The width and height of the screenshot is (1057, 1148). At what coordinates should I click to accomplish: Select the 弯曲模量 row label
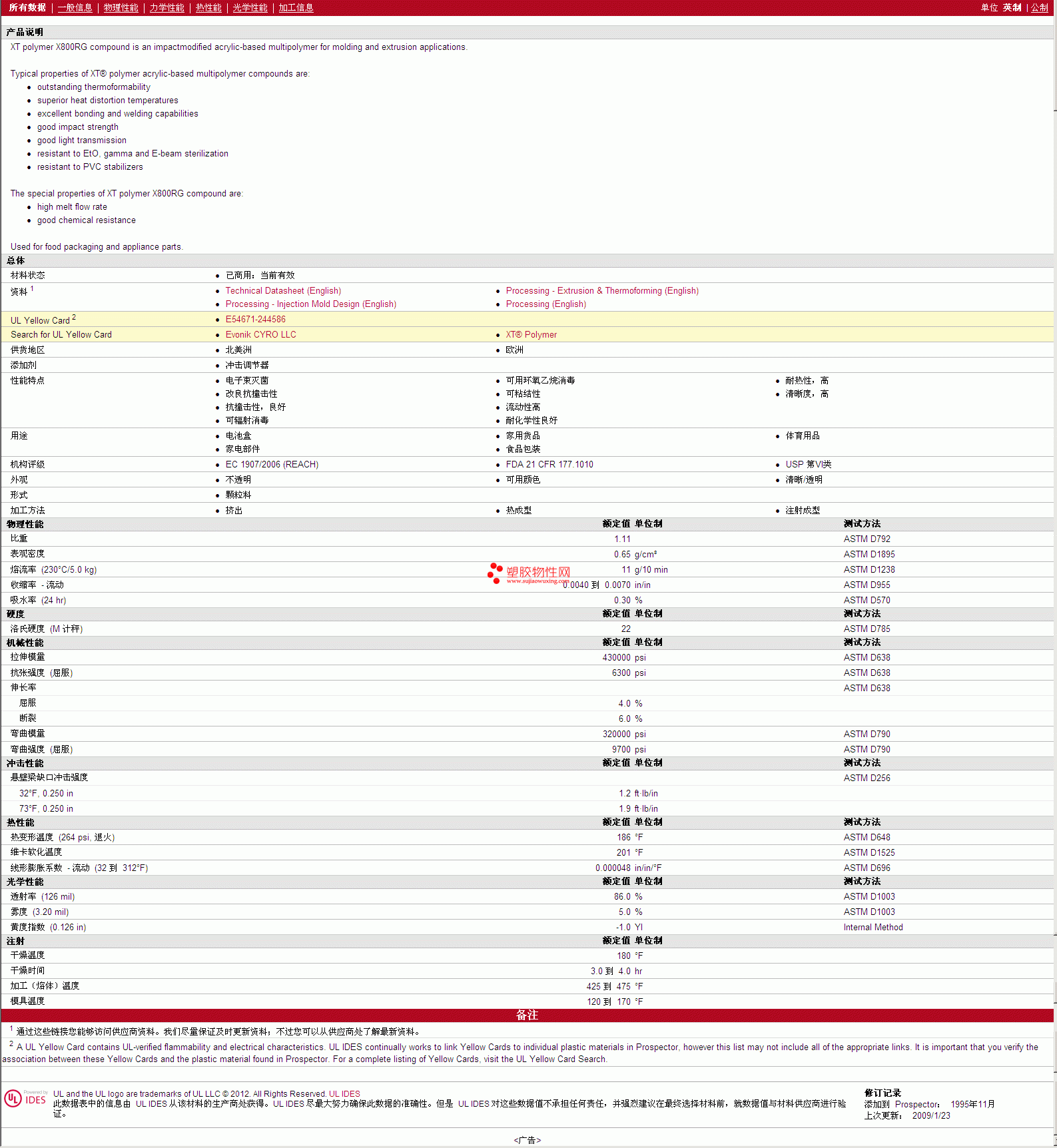[x=27, y=734]
